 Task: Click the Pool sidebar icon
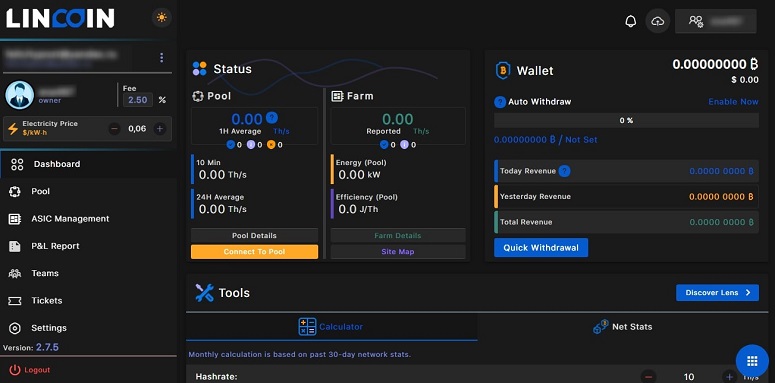[x=15, y=192]
